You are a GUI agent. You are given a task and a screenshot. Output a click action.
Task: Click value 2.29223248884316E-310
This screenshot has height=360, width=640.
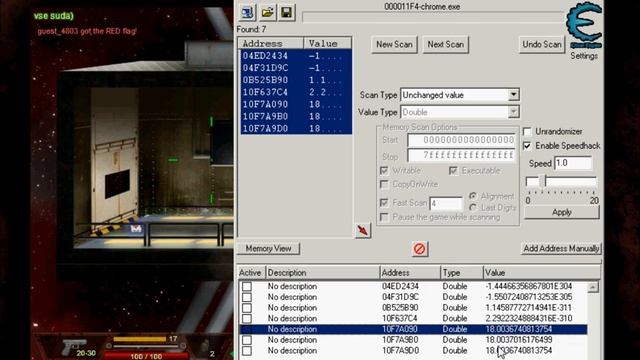click(x=529, y=318)
